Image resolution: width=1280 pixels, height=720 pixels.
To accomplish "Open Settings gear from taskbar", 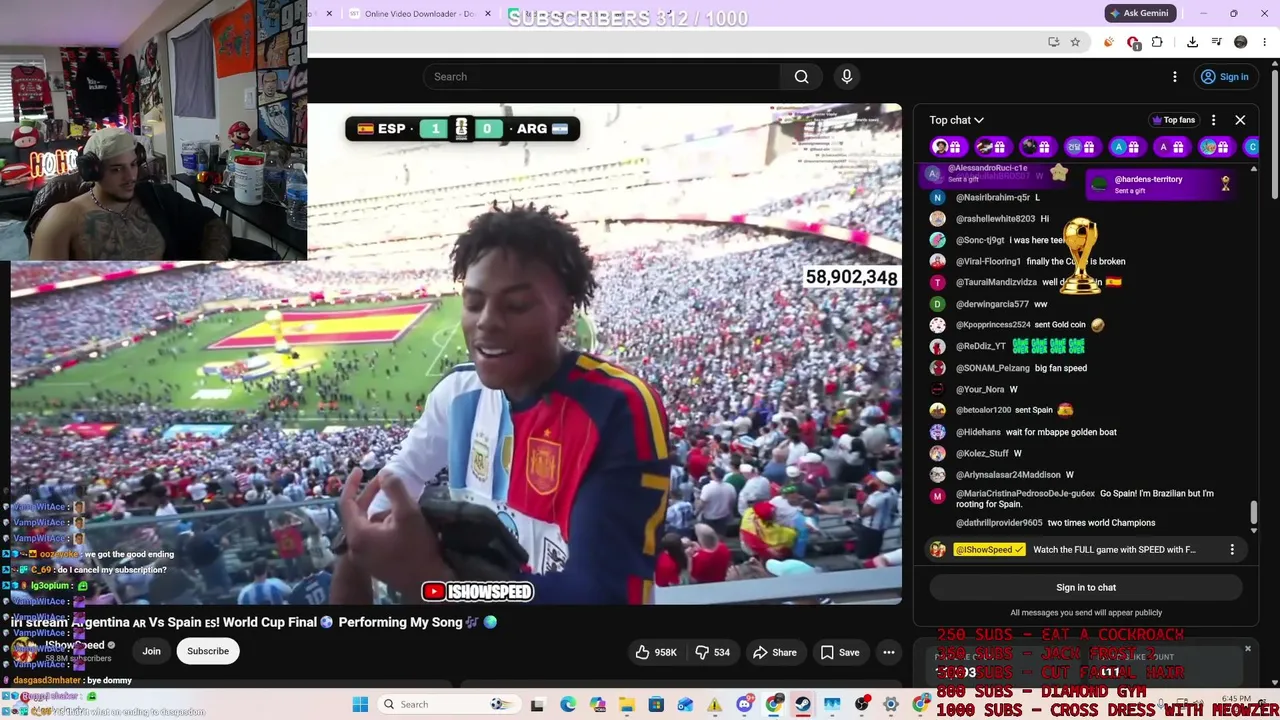I will coord(891,705).
